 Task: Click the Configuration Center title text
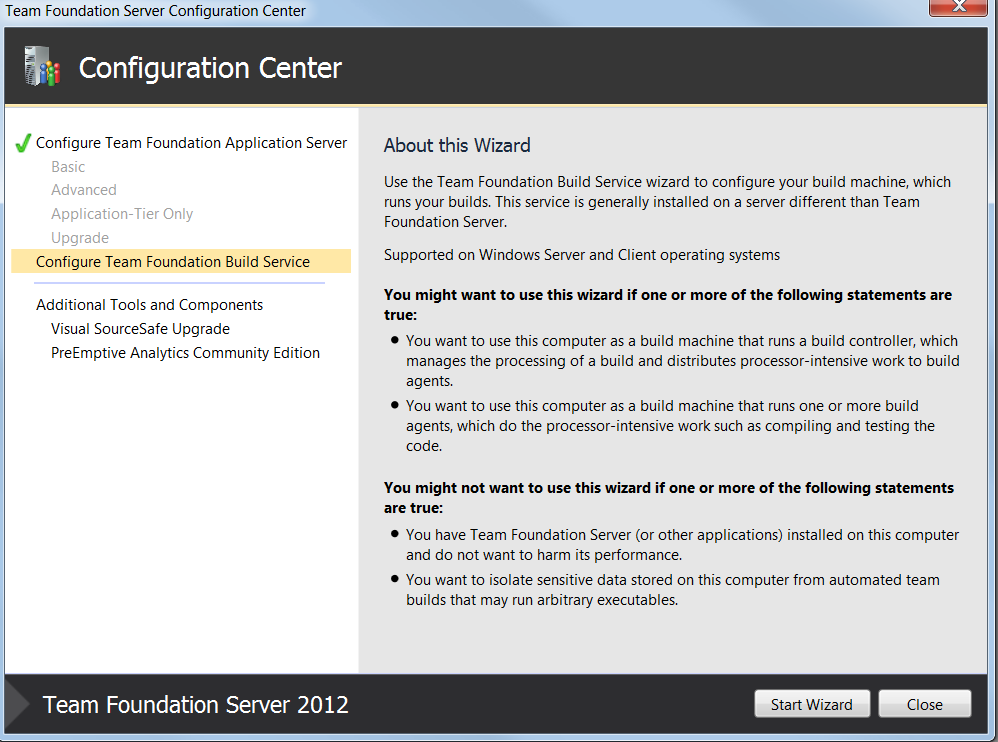(210, 68)
